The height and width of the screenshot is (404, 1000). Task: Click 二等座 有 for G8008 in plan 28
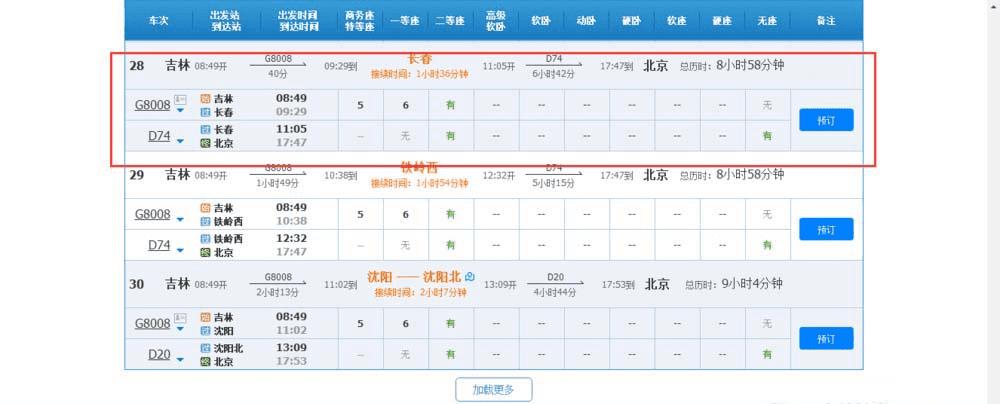click(x=451, y=105)
